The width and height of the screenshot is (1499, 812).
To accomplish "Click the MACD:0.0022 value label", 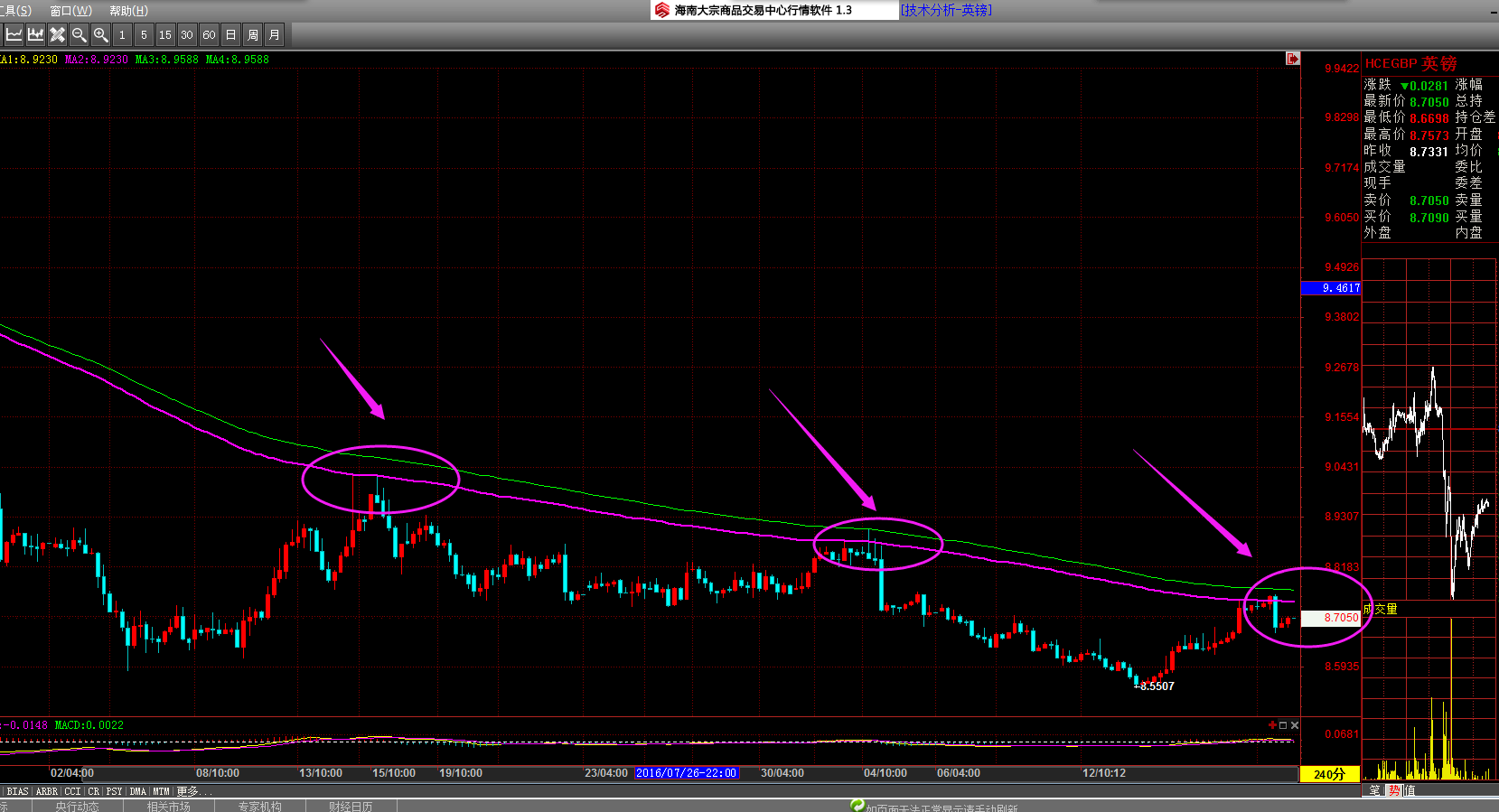I will [89, 725].
